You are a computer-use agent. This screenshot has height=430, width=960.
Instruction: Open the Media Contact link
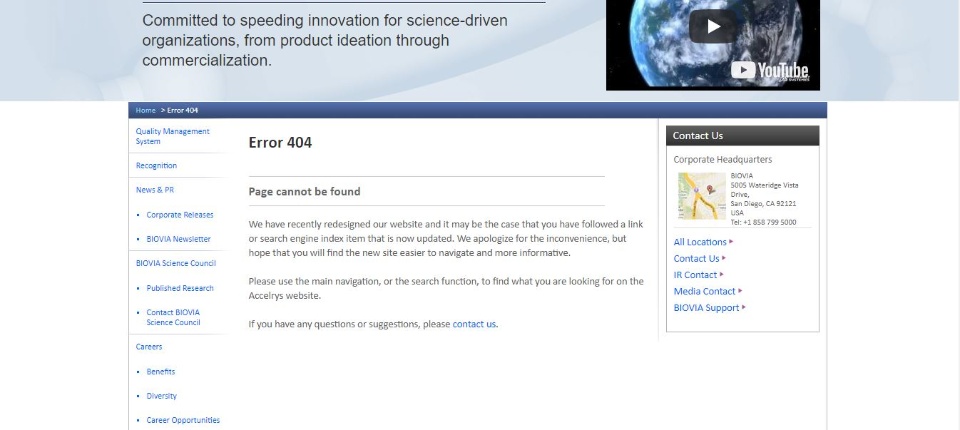point(704,292)
